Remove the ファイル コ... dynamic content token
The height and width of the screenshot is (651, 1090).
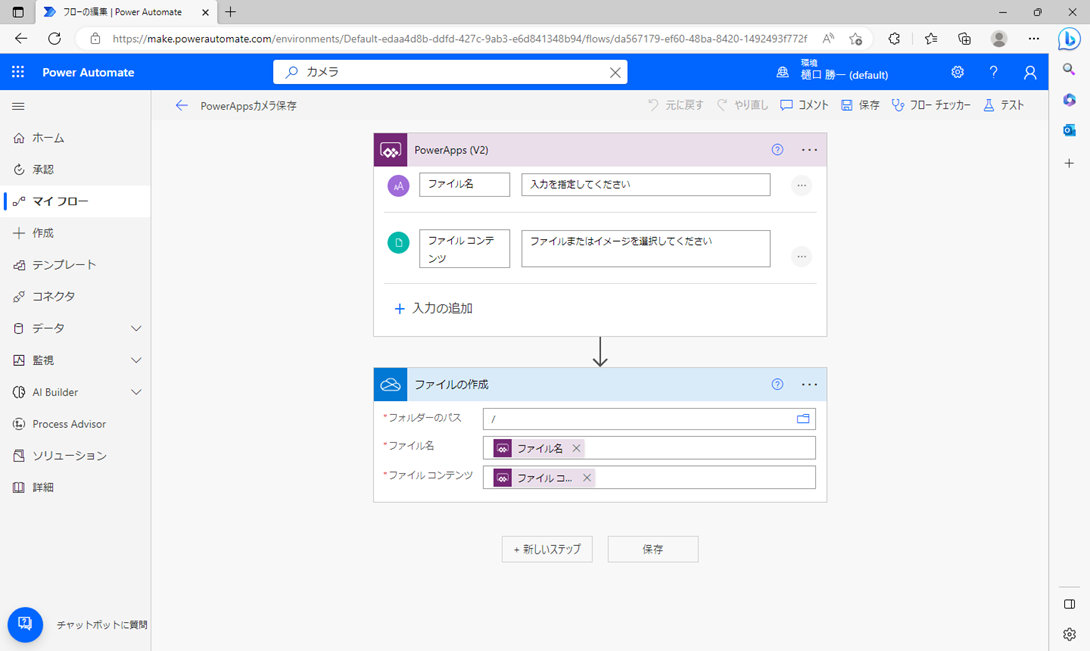(587, 478)
